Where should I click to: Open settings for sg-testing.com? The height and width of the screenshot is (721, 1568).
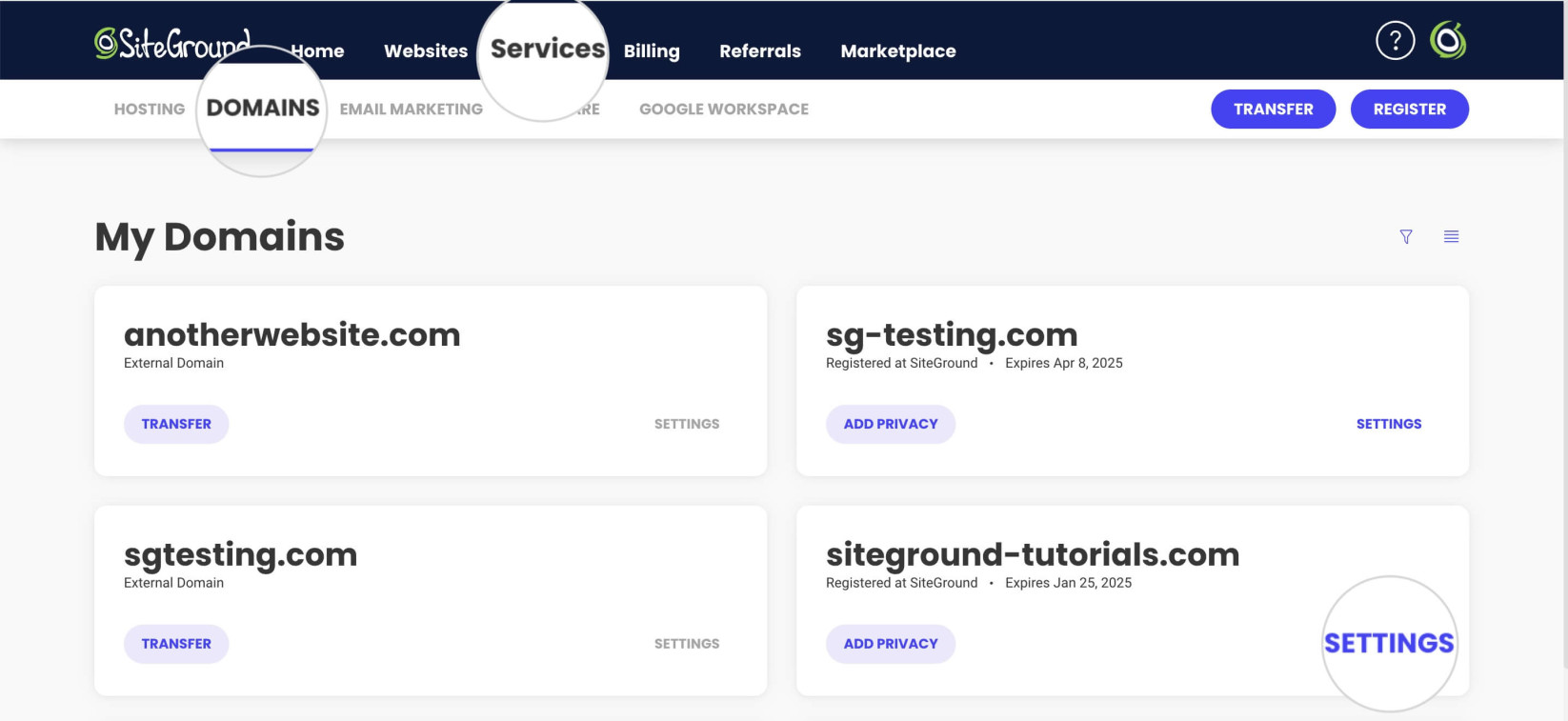click(x=1389, y=424)
